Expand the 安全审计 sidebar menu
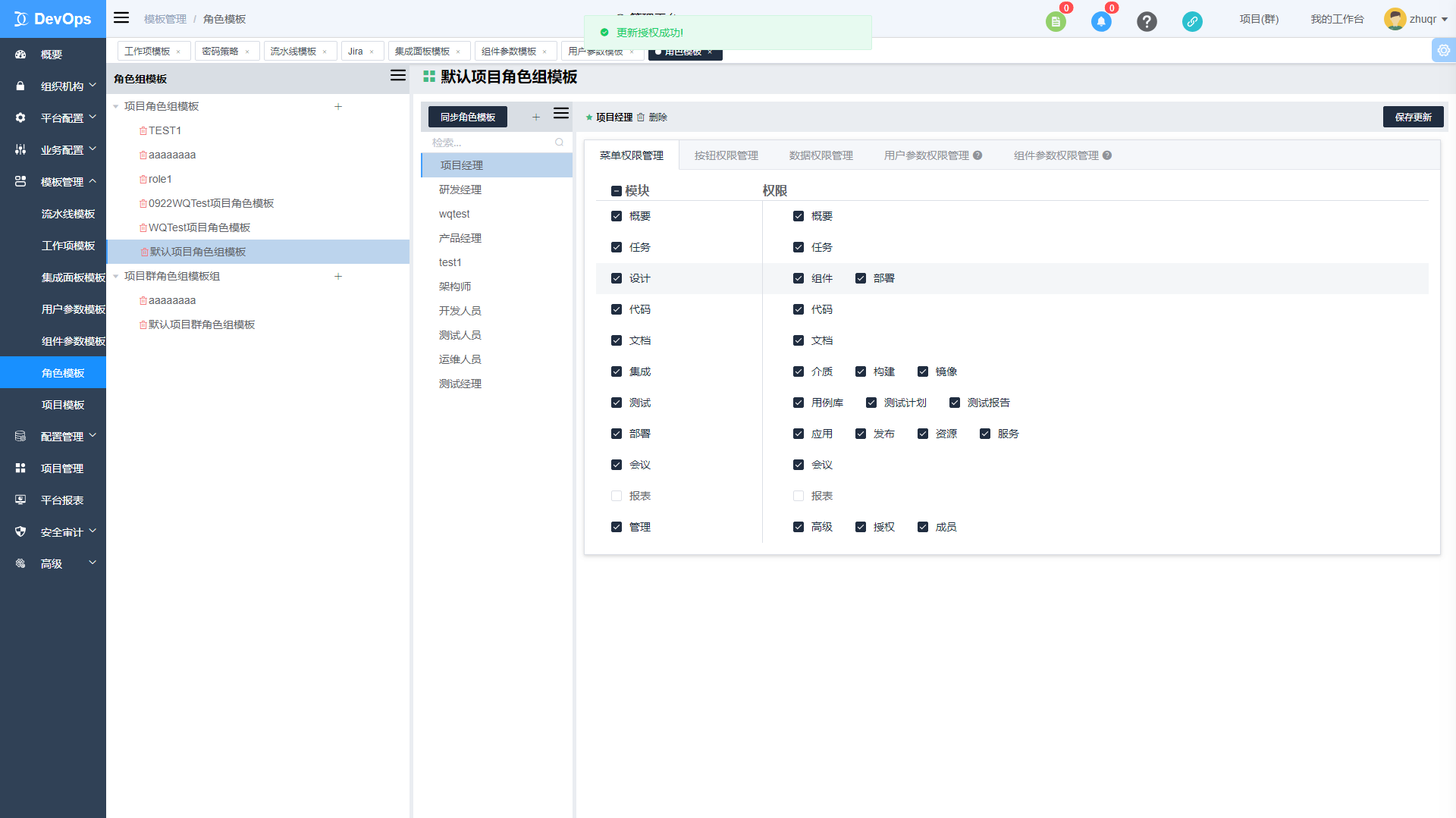Screen dimensions: 1456x818 pos(53,532)
